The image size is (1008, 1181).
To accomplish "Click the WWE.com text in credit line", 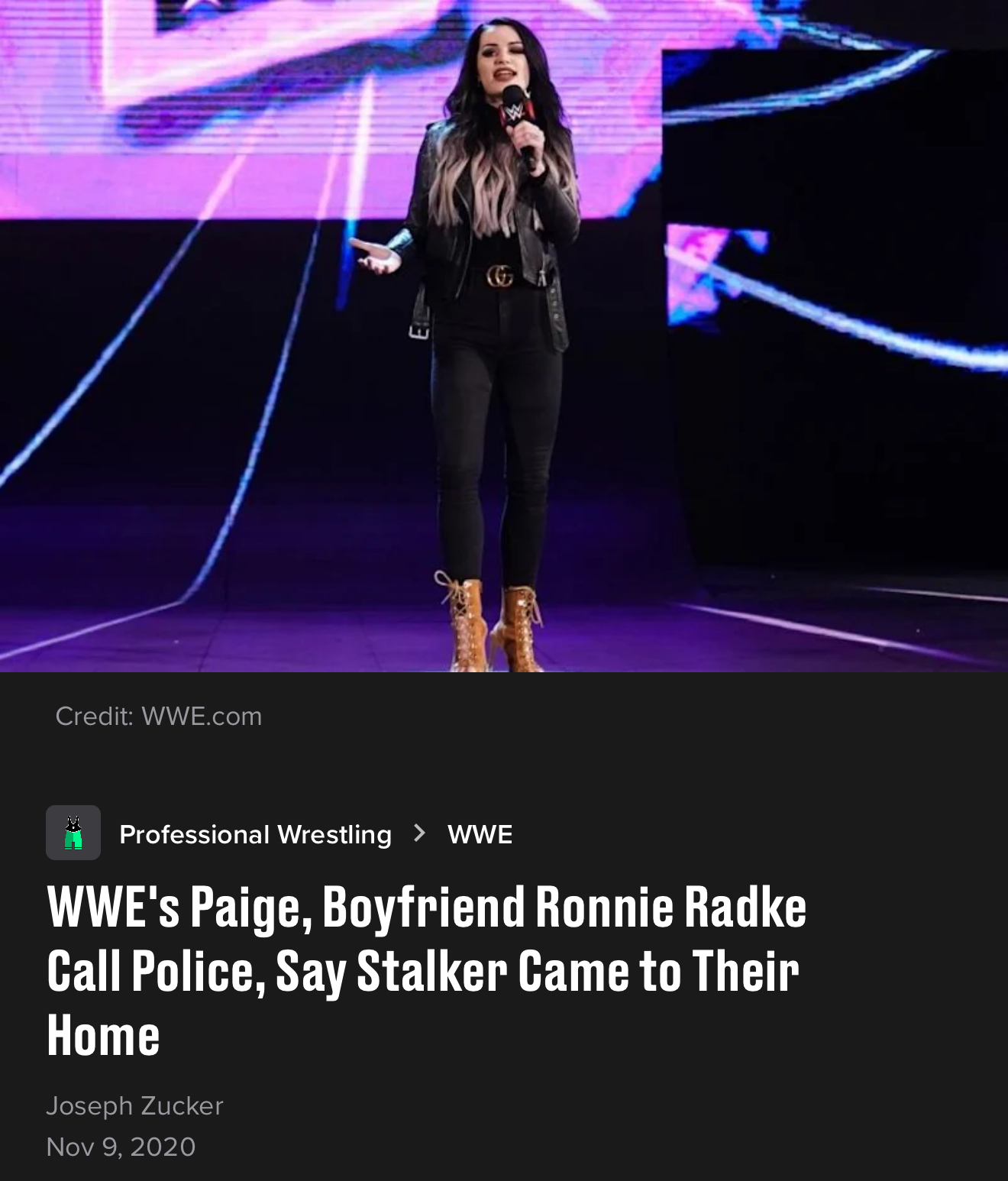I will 202,716.
